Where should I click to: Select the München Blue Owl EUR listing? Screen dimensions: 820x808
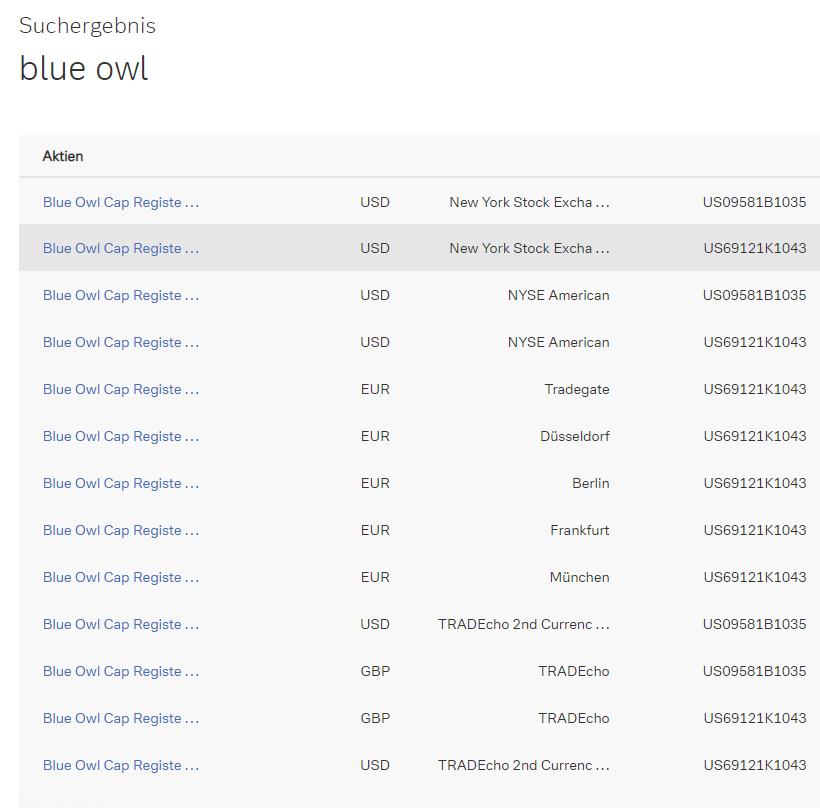[x=120, y=577]
